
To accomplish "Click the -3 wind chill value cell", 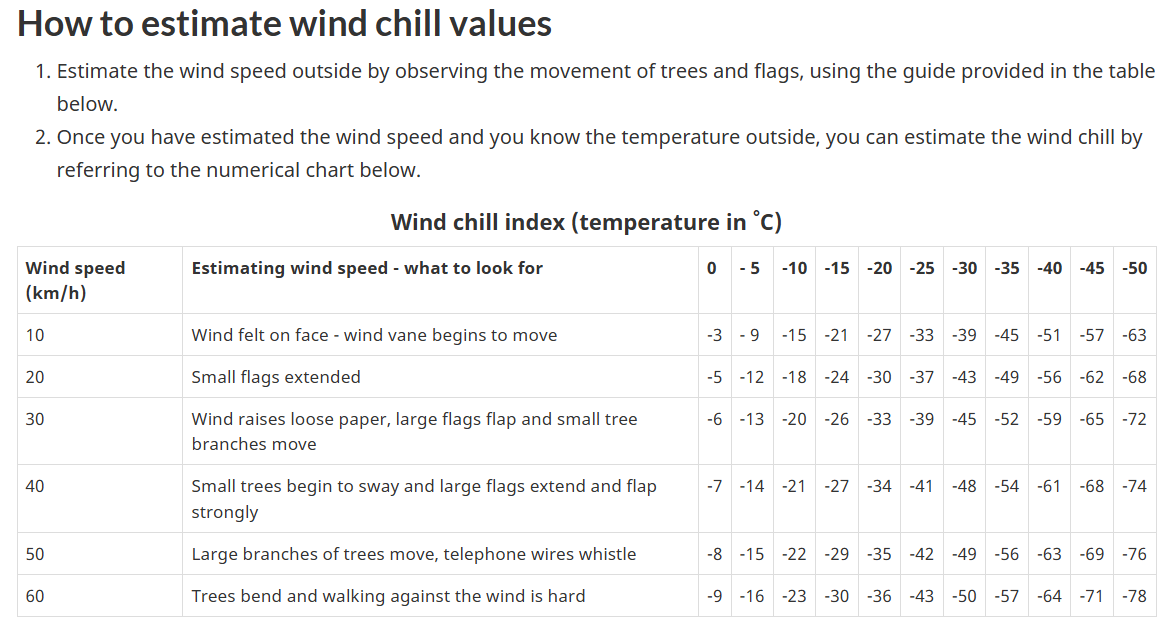I will pyautogui.click(x=713, y=335).
